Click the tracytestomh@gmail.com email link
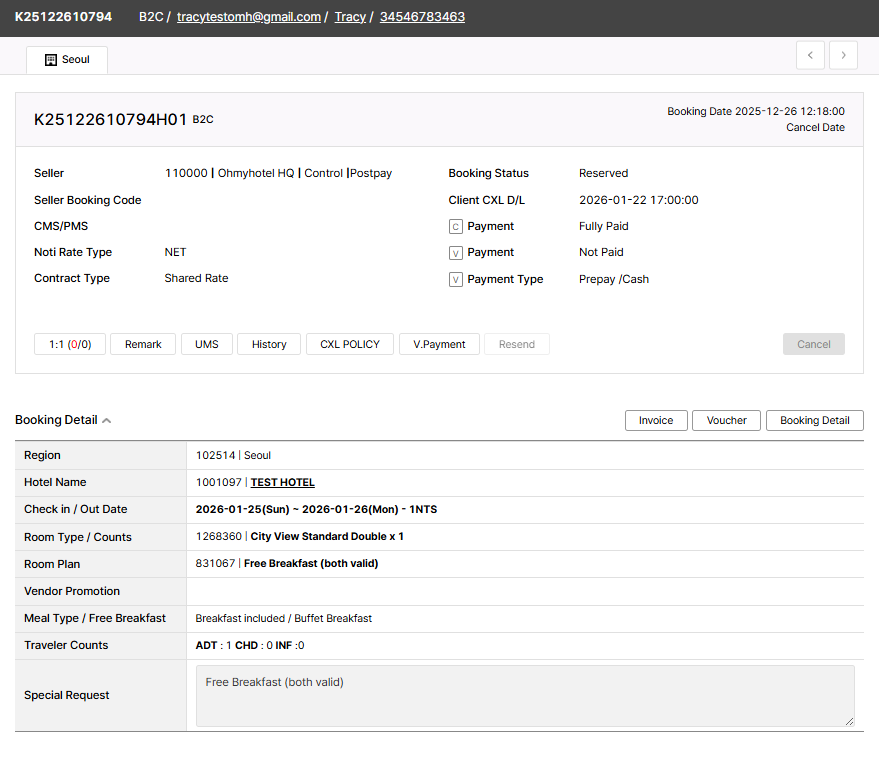Image resolution: width=879 pixels, height=766 pixels. [249, 17]
